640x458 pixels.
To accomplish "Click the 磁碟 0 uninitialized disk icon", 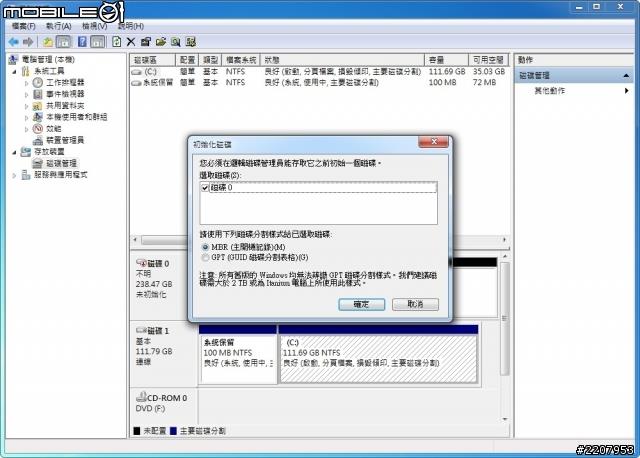I will [141, 263].
